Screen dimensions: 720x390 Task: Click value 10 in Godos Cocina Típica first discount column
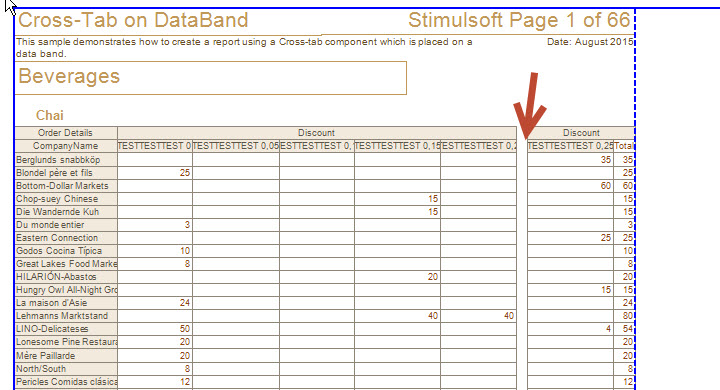coord(185,251)
